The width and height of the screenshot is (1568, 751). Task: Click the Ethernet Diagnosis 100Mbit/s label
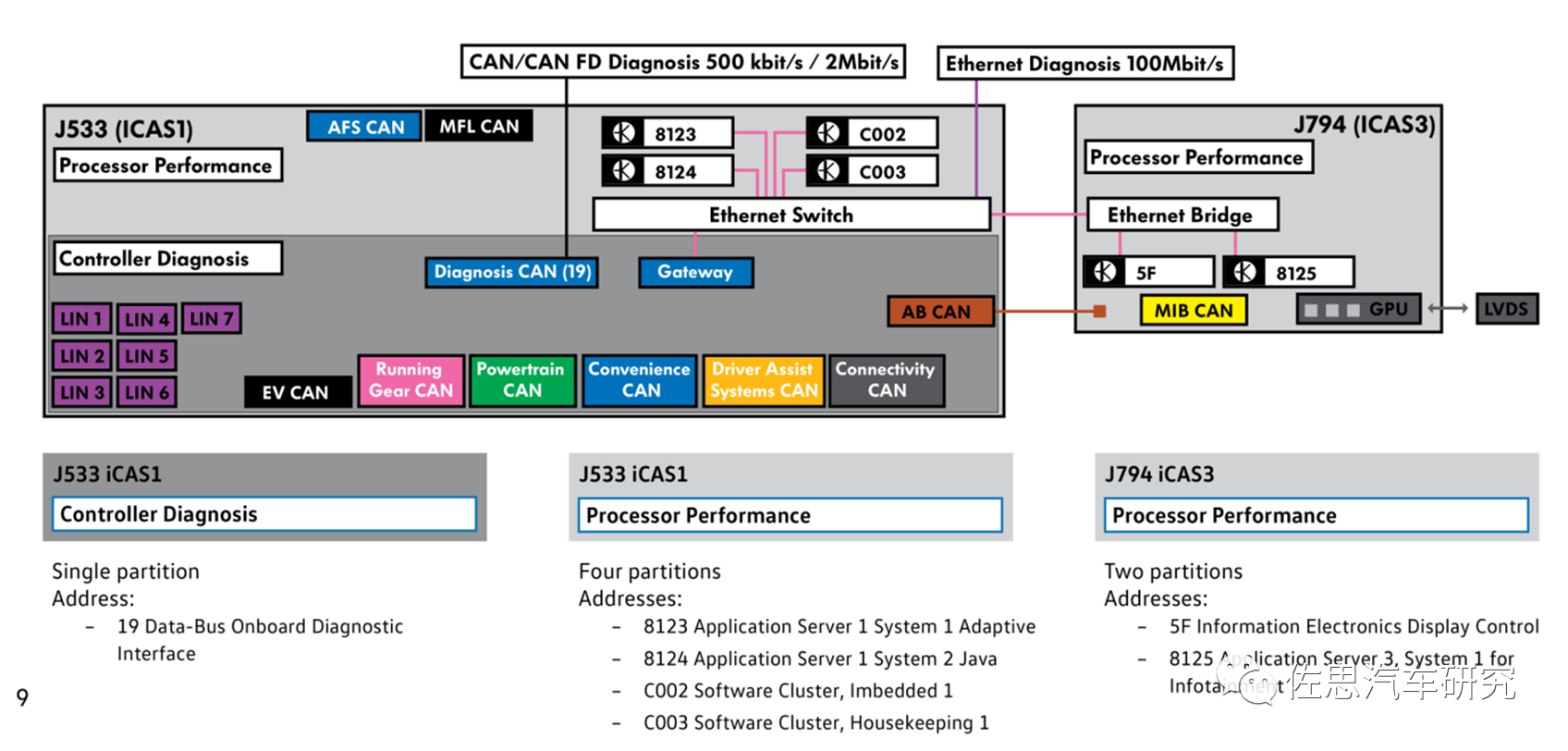1085,63
